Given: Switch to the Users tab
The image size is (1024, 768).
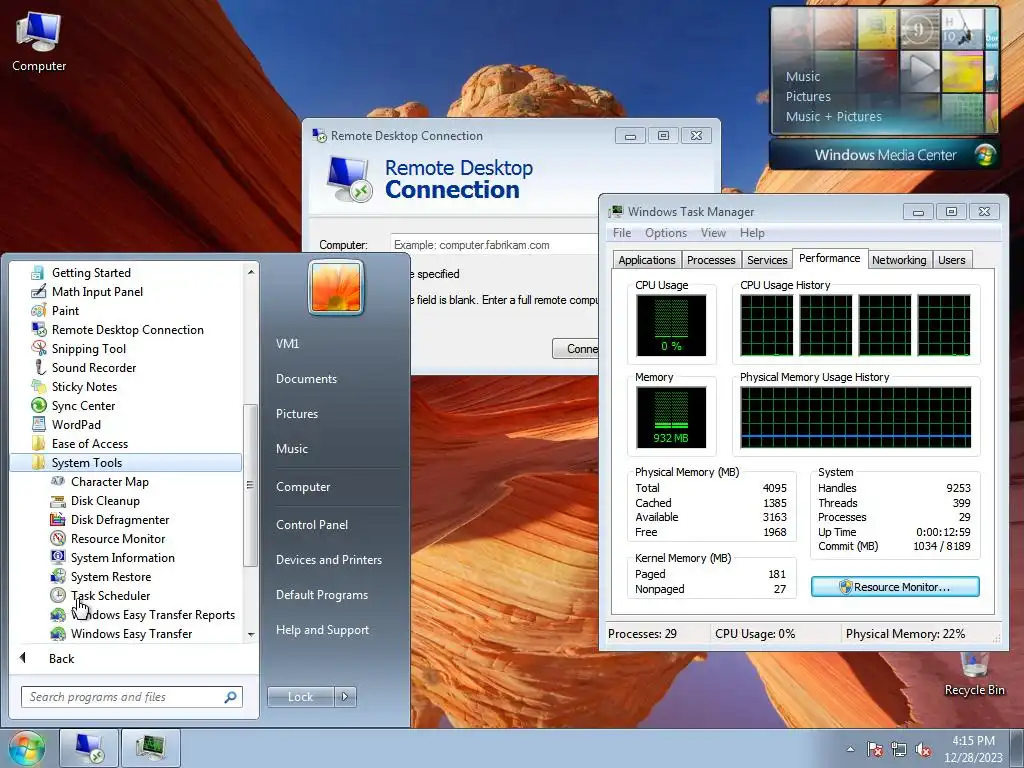Looking at the screenshot, I should [x=952, y=260].
